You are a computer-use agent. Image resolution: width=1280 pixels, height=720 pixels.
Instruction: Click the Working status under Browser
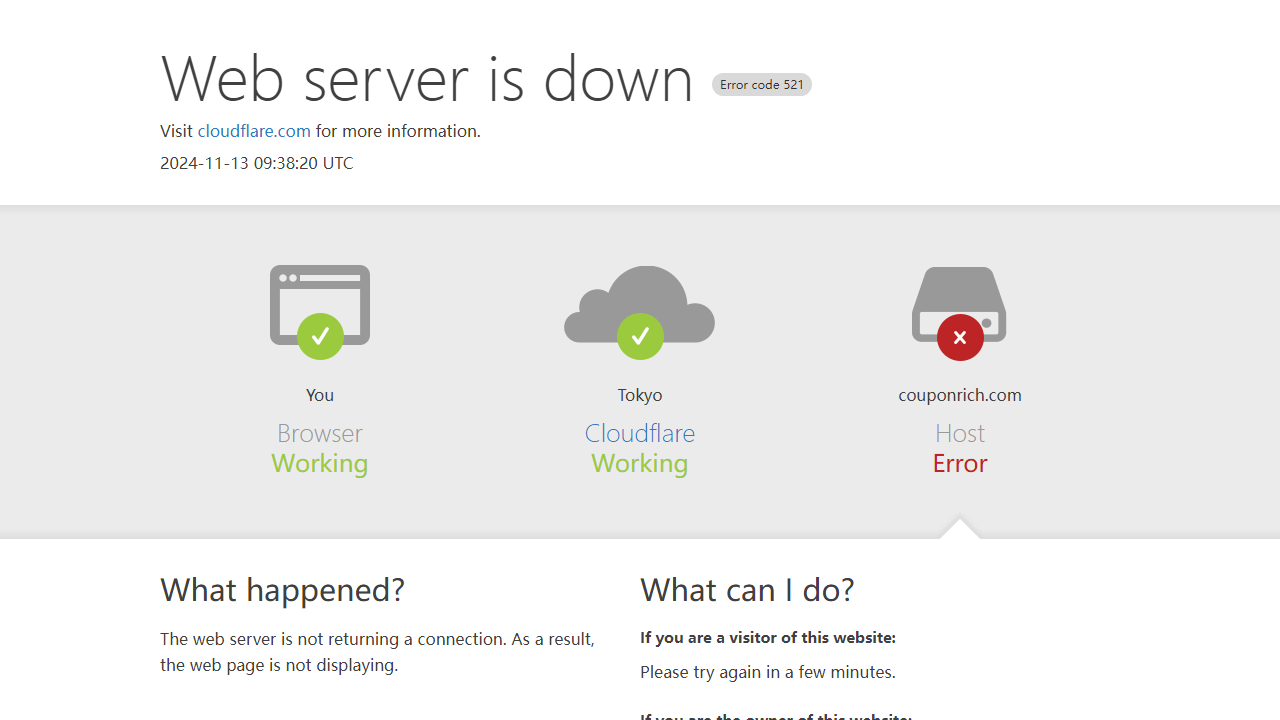[x=320, y=463]
